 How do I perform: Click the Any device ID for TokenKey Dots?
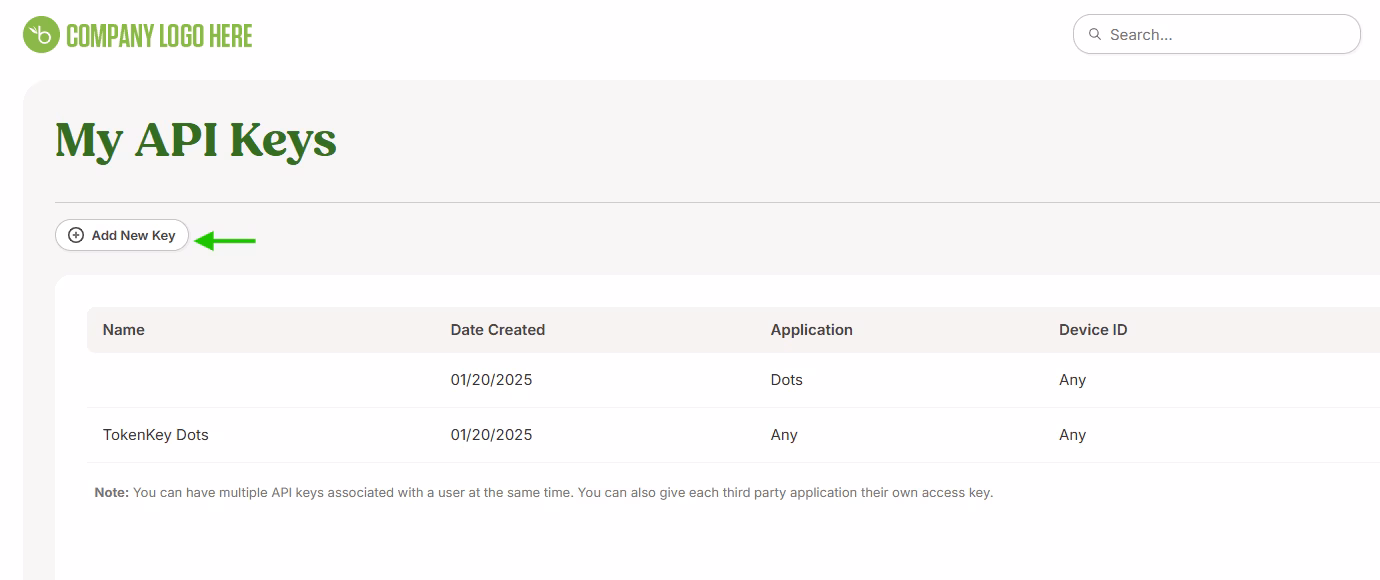coord(1072,434)
